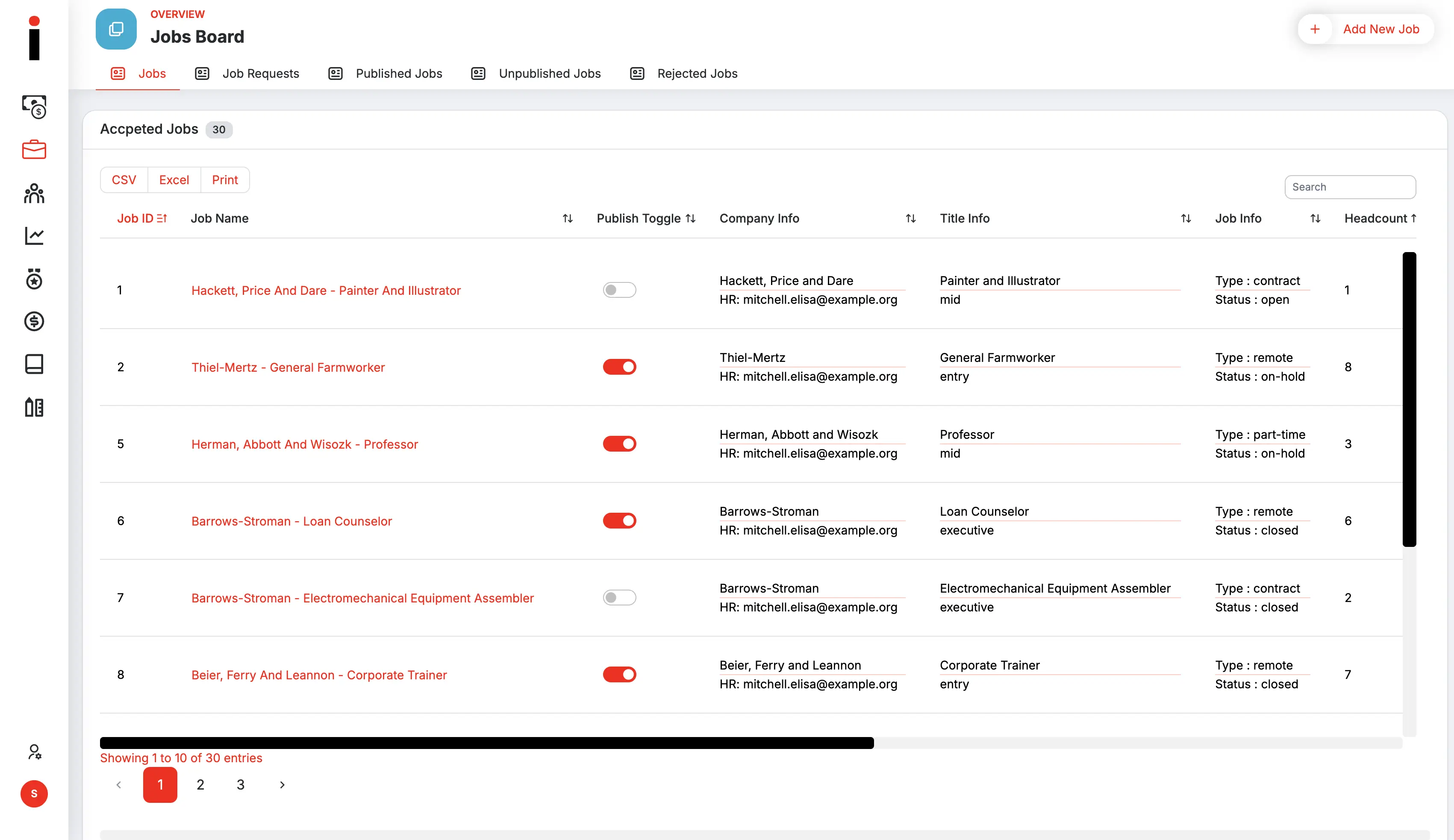This screenshot has width=1454, height=840.
Task: Open the book sidebar icon
Action: click(x=34, y=364)
